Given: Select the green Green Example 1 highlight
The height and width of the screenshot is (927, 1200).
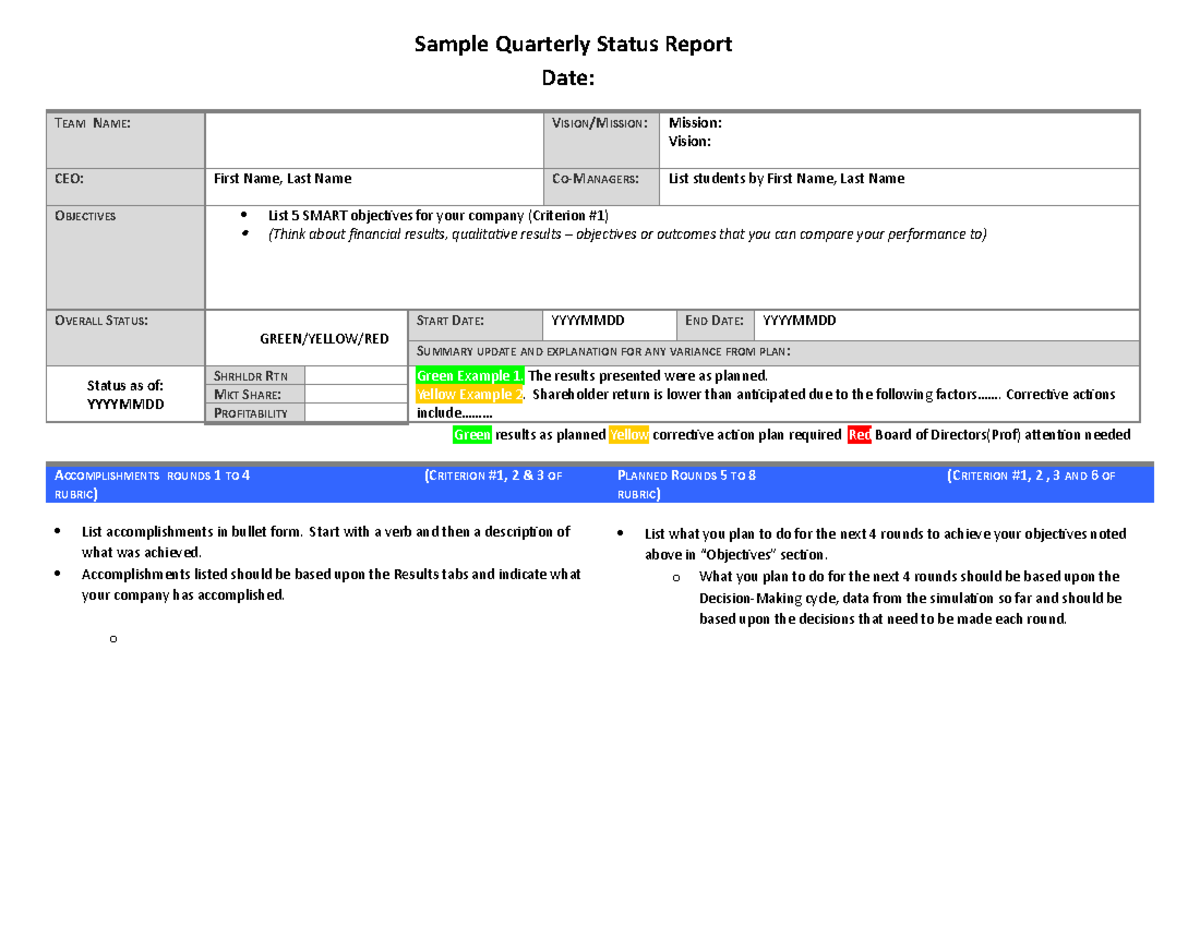Looking at the screenshot, I should coord(470,375).
